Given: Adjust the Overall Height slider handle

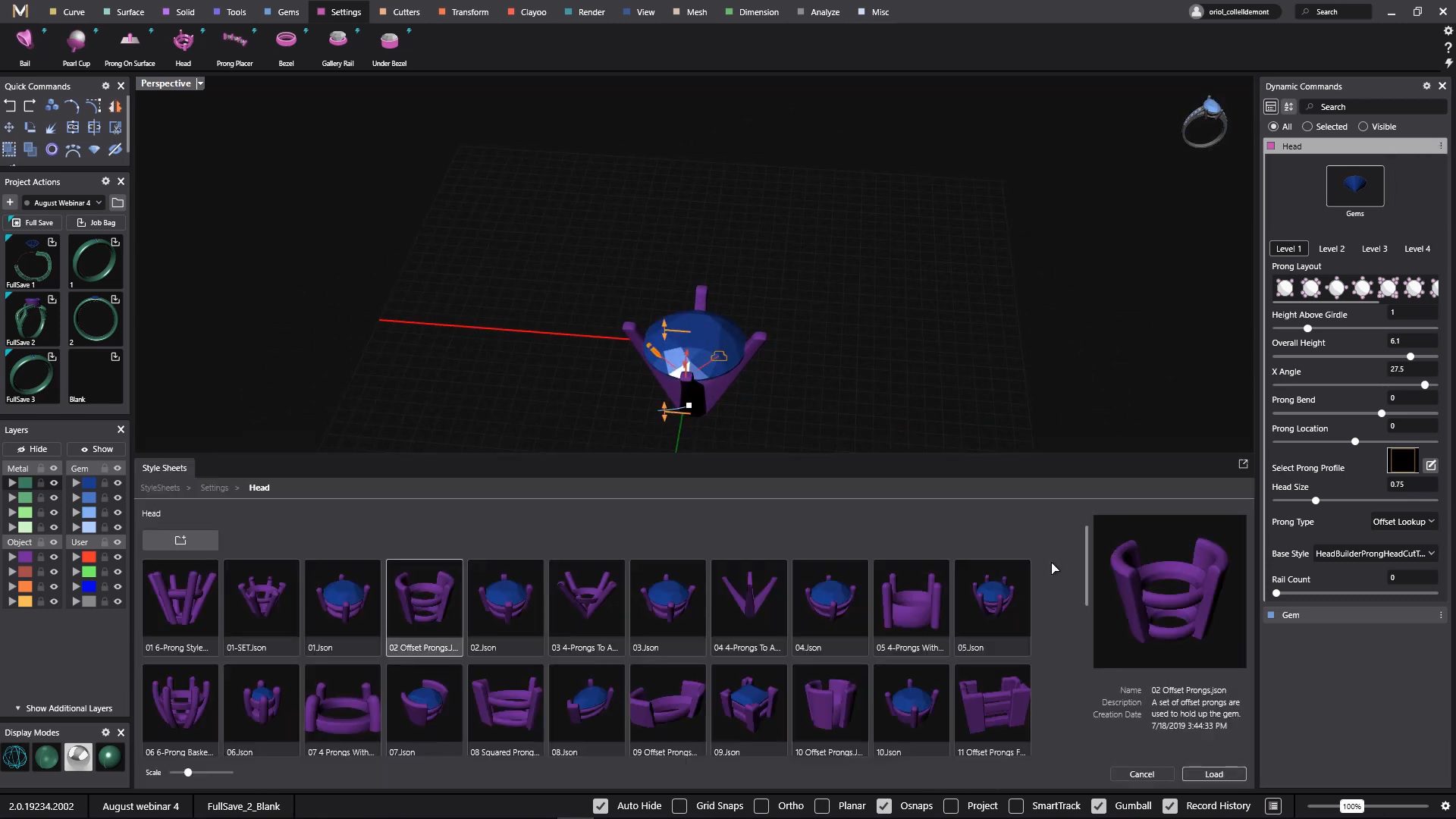Looking at the screenshot, I should pyautogui.click(x=1410, y=356).
